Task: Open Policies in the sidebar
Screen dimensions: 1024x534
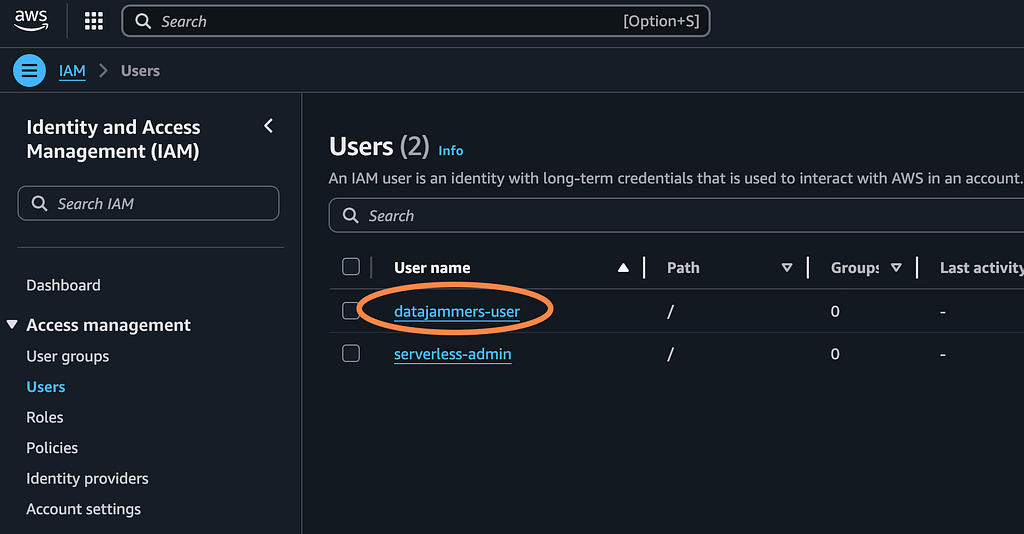Action: pos(52,448)
